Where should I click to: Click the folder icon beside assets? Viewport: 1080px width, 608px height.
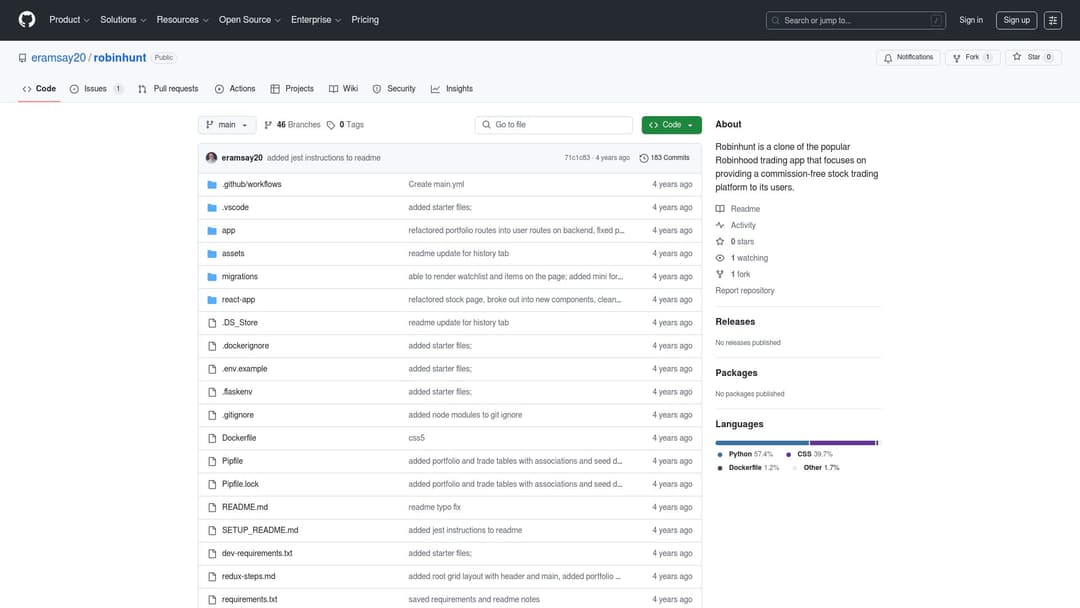click(x=212, y=253)
